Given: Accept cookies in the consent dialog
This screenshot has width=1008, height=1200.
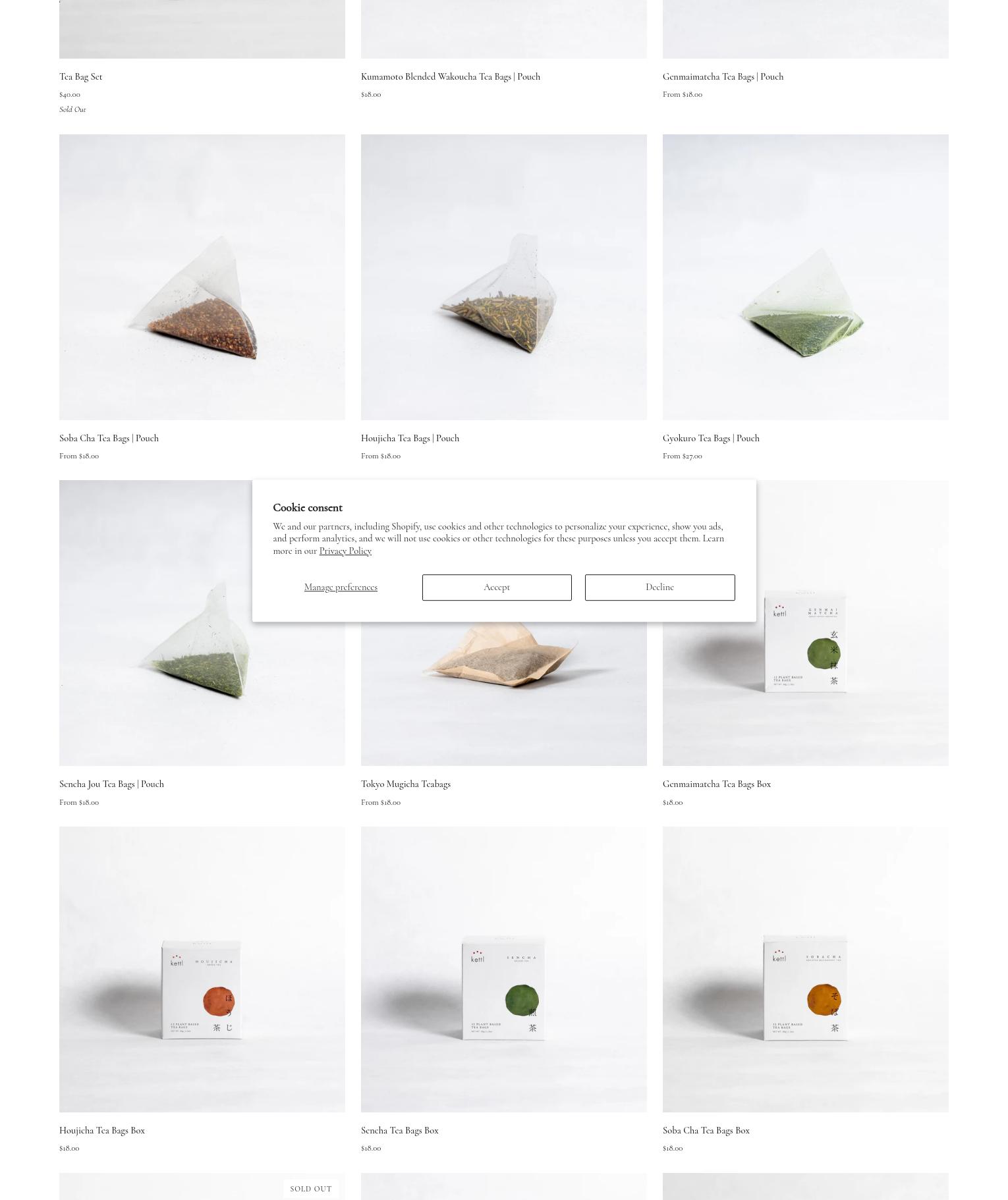Looking at the screenshot, I should 497,587.
